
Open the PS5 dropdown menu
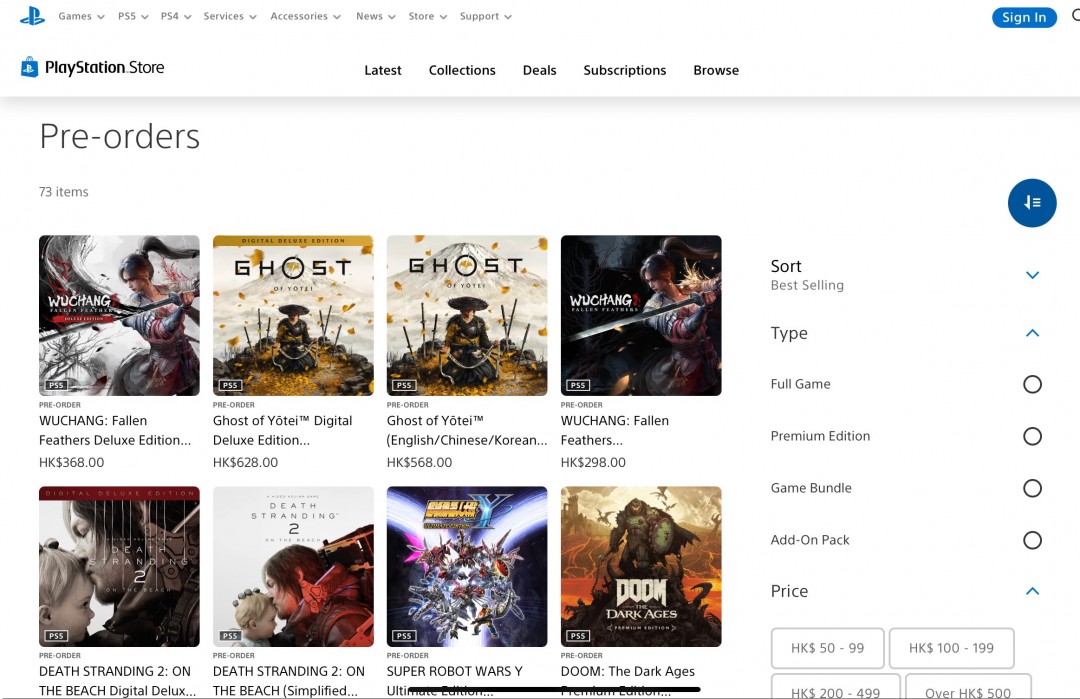point(133,16)
